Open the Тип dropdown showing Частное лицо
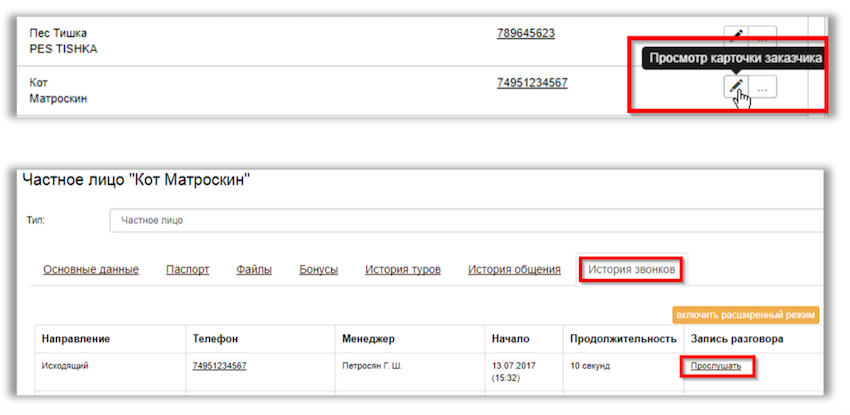The width and height of the screenshot is (850, 415). tap(465, 220)
